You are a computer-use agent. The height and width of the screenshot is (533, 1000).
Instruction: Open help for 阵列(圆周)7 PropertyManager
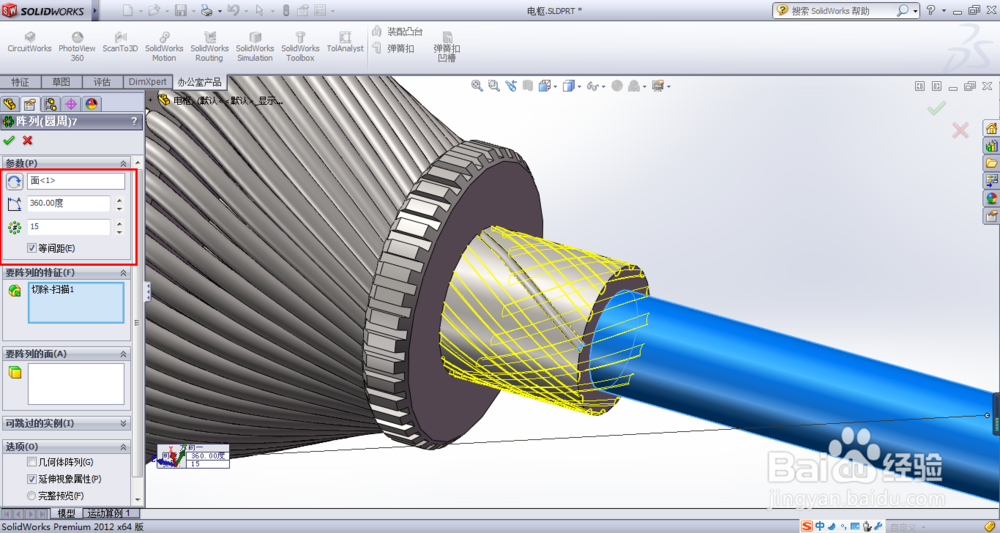pos(134,121)
